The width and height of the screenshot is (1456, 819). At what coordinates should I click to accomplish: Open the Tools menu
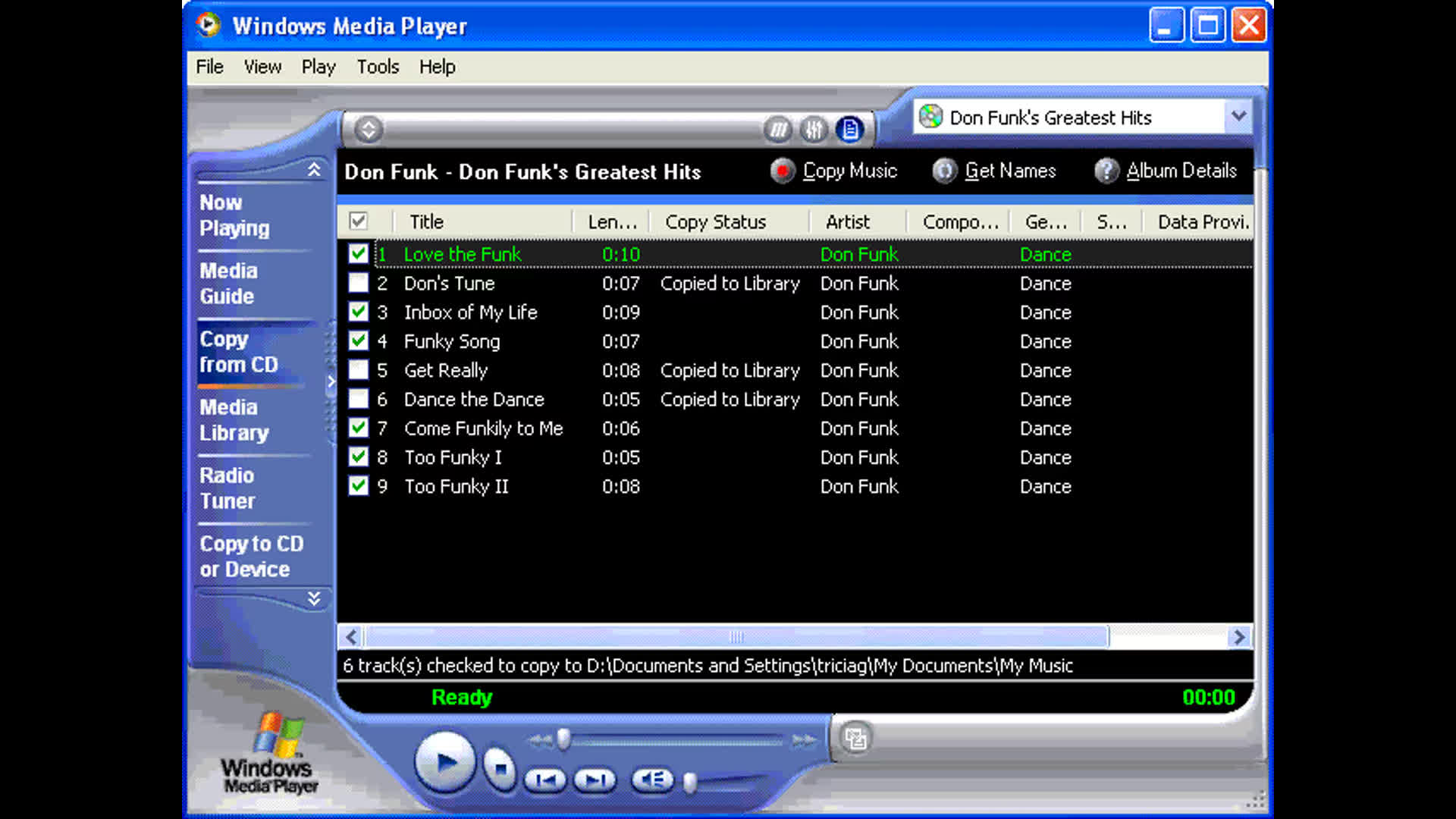click(x=378, y=67)
